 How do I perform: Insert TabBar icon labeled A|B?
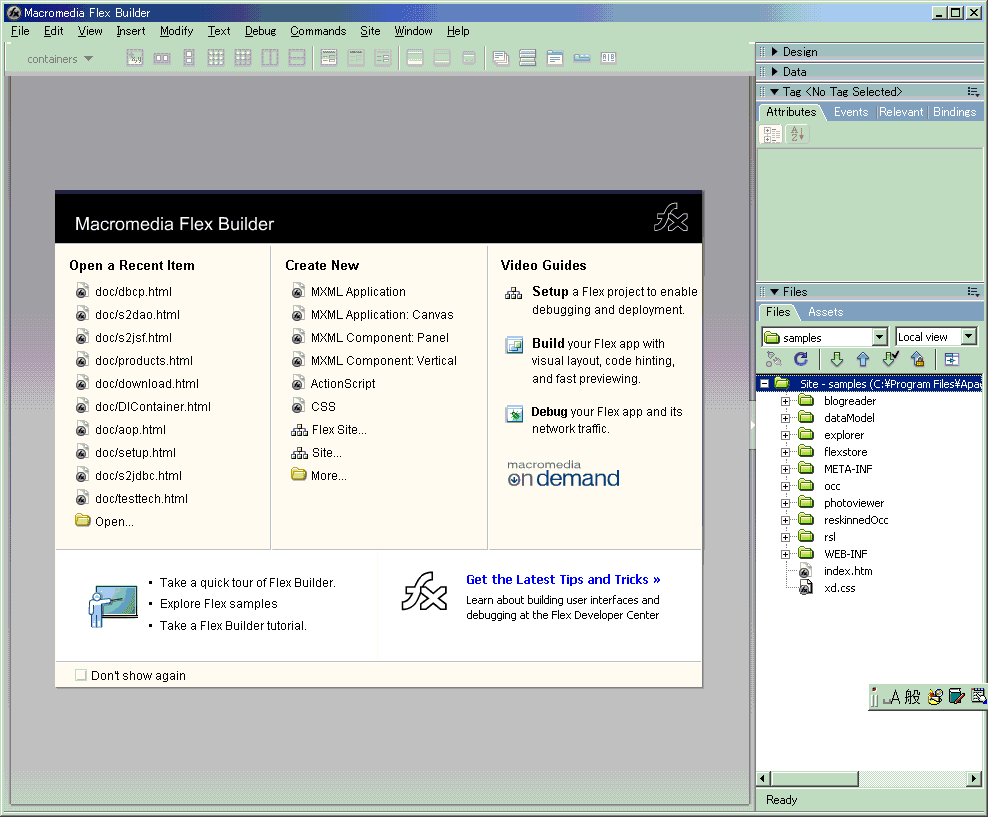[609, 58]
